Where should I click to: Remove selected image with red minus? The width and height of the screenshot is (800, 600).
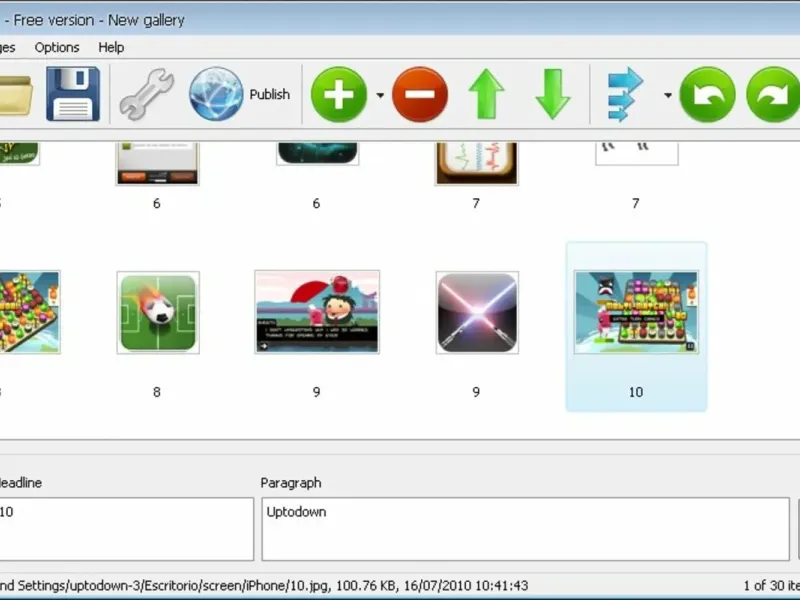[420, 94]
